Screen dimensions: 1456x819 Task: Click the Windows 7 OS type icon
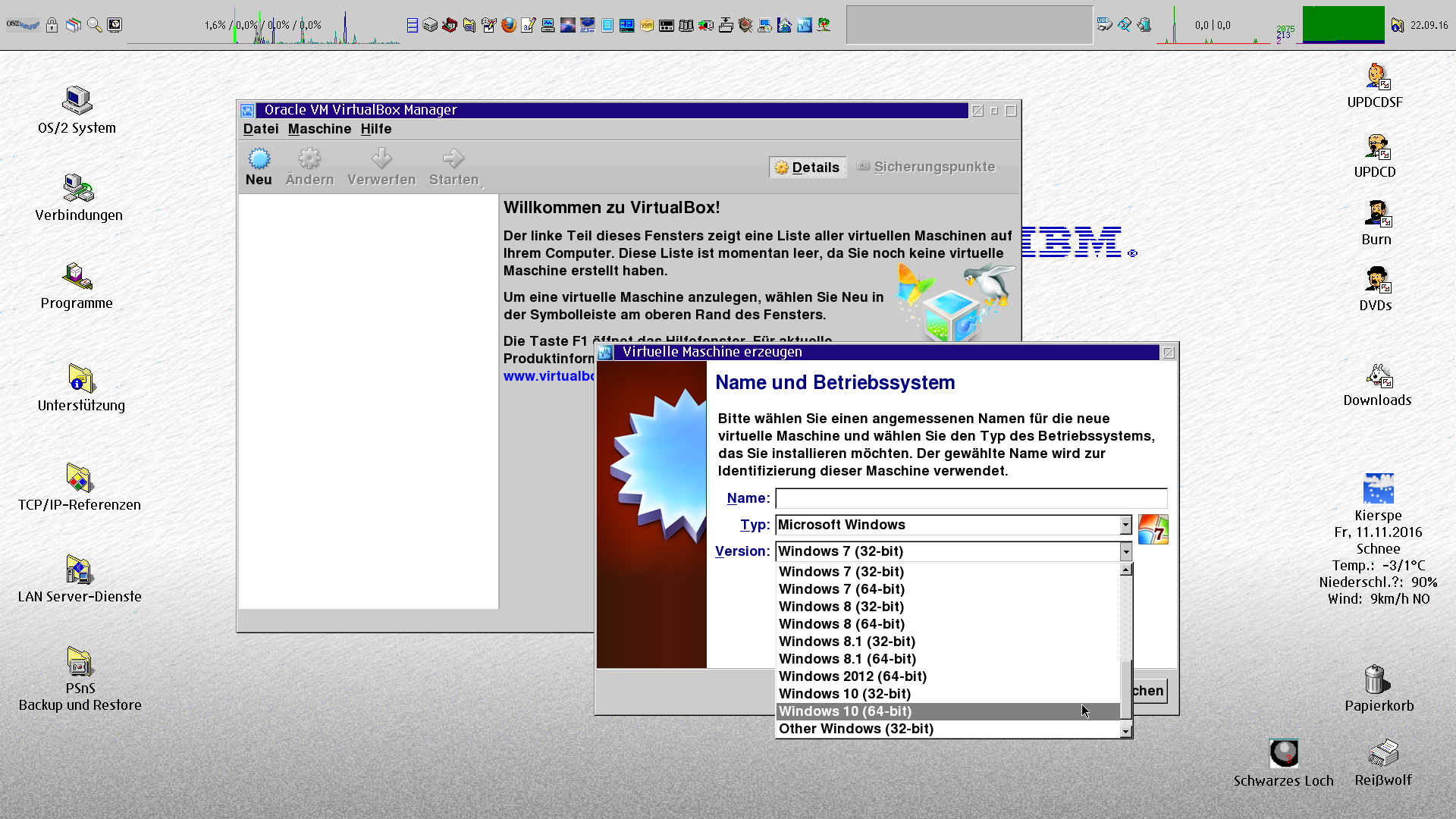[1153, 529]
